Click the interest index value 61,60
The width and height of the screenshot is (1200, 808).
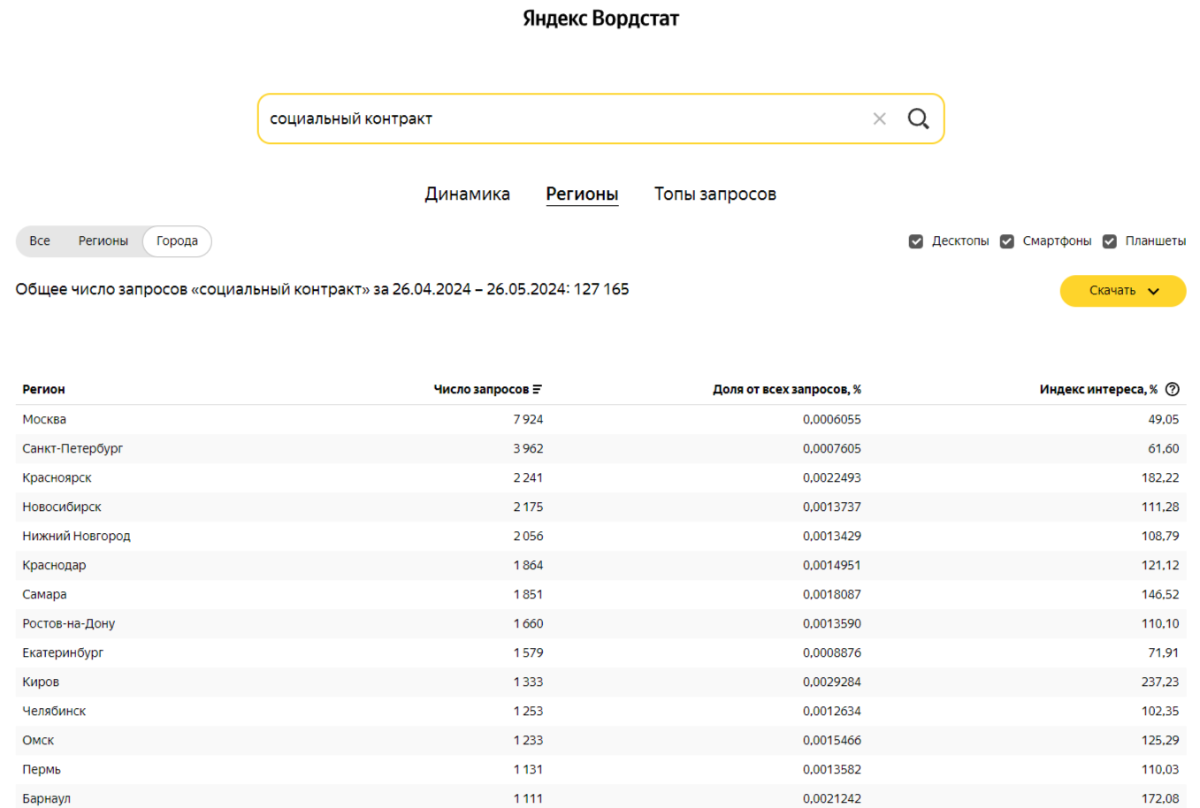(x=1164, y=449)
